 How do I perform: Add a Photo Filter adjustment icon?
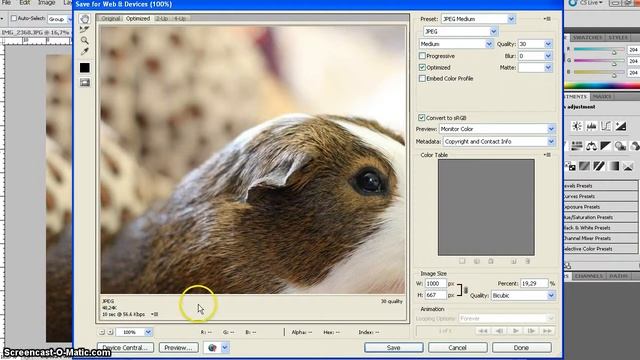[621, 146]
